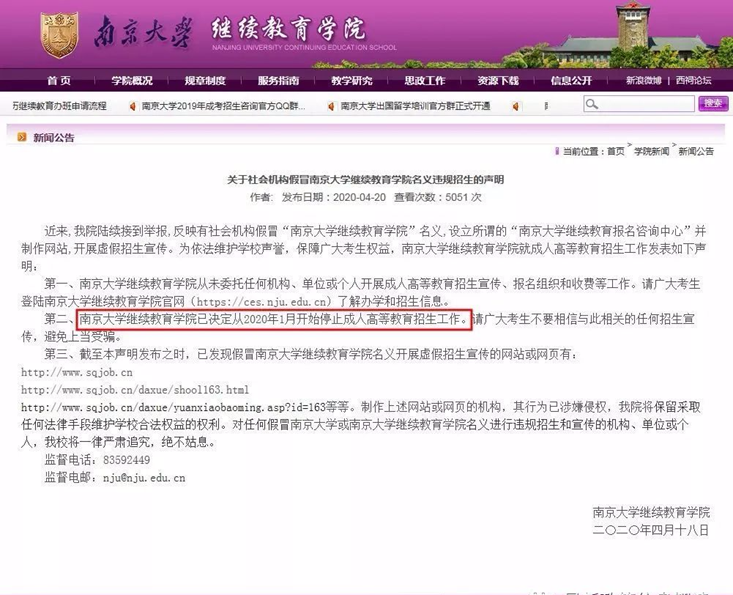Click 学院新闻 in the breadcrumb trail
733x595 pixels.
point(651,151)
